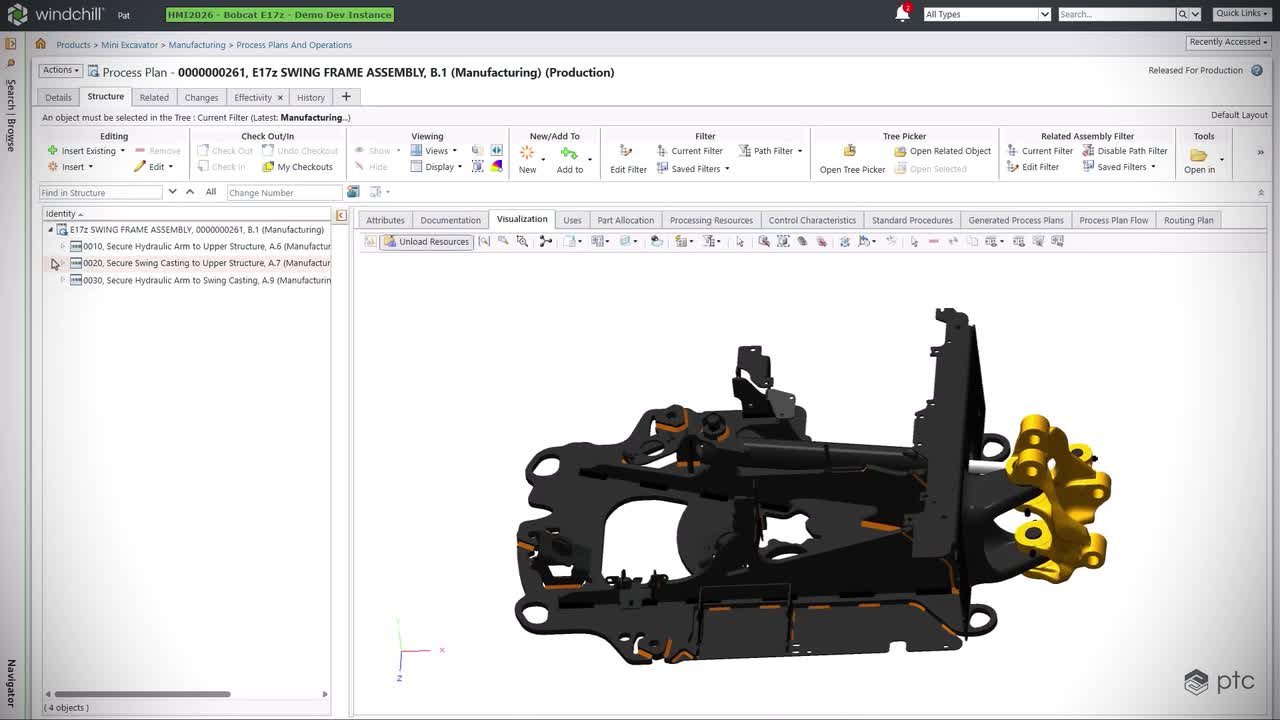The width and height of the screenshot is (1280, 720).
Task: Click the Add to icon
Action: [x=569, y=153]
